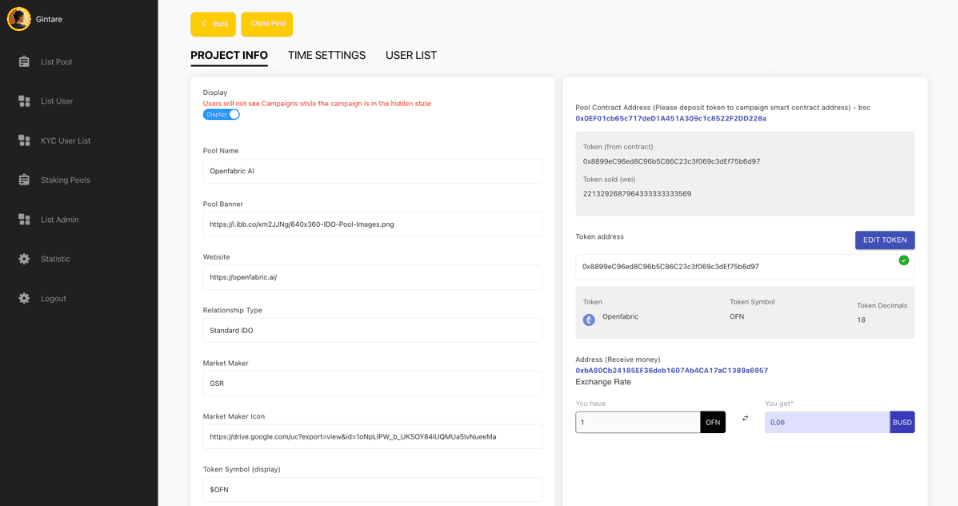Viewport: 958px width, 506px height.
Task: Click the Gintare profile avatar
Action: coord(19,19)
